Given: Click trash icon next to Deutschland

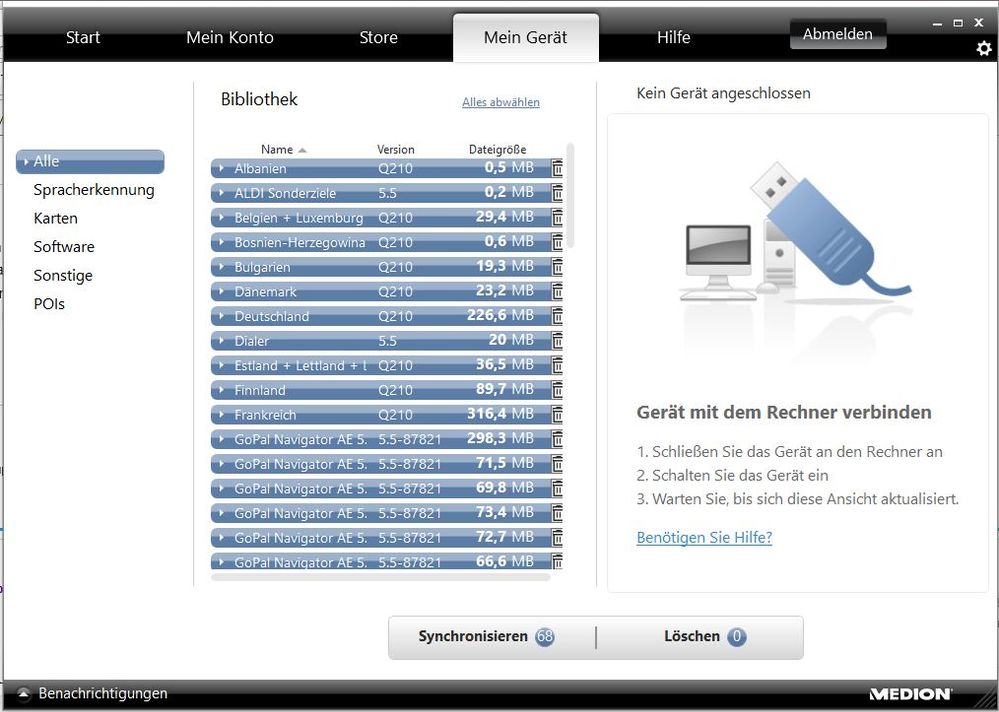Looking at the screenshot, I should point(557,316).
